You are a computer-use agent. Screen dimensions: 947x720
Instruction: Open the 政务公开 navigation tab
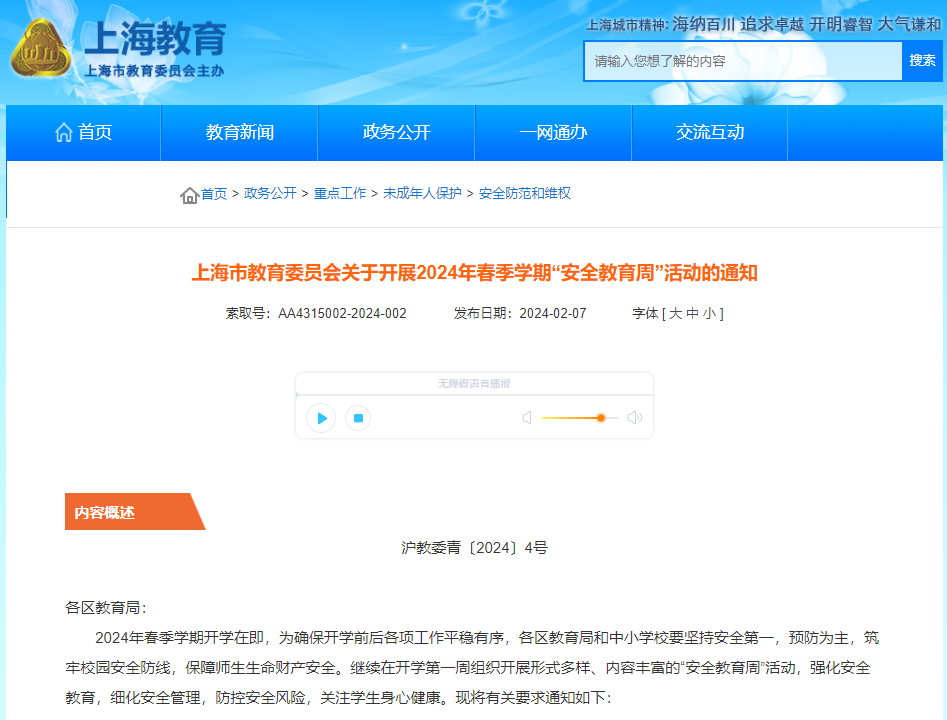(x=396, y=133)
